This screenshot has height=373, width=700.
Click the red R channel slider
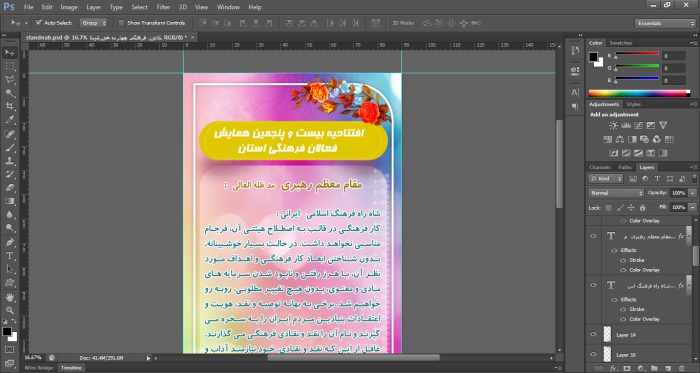(x=637, y=54)
